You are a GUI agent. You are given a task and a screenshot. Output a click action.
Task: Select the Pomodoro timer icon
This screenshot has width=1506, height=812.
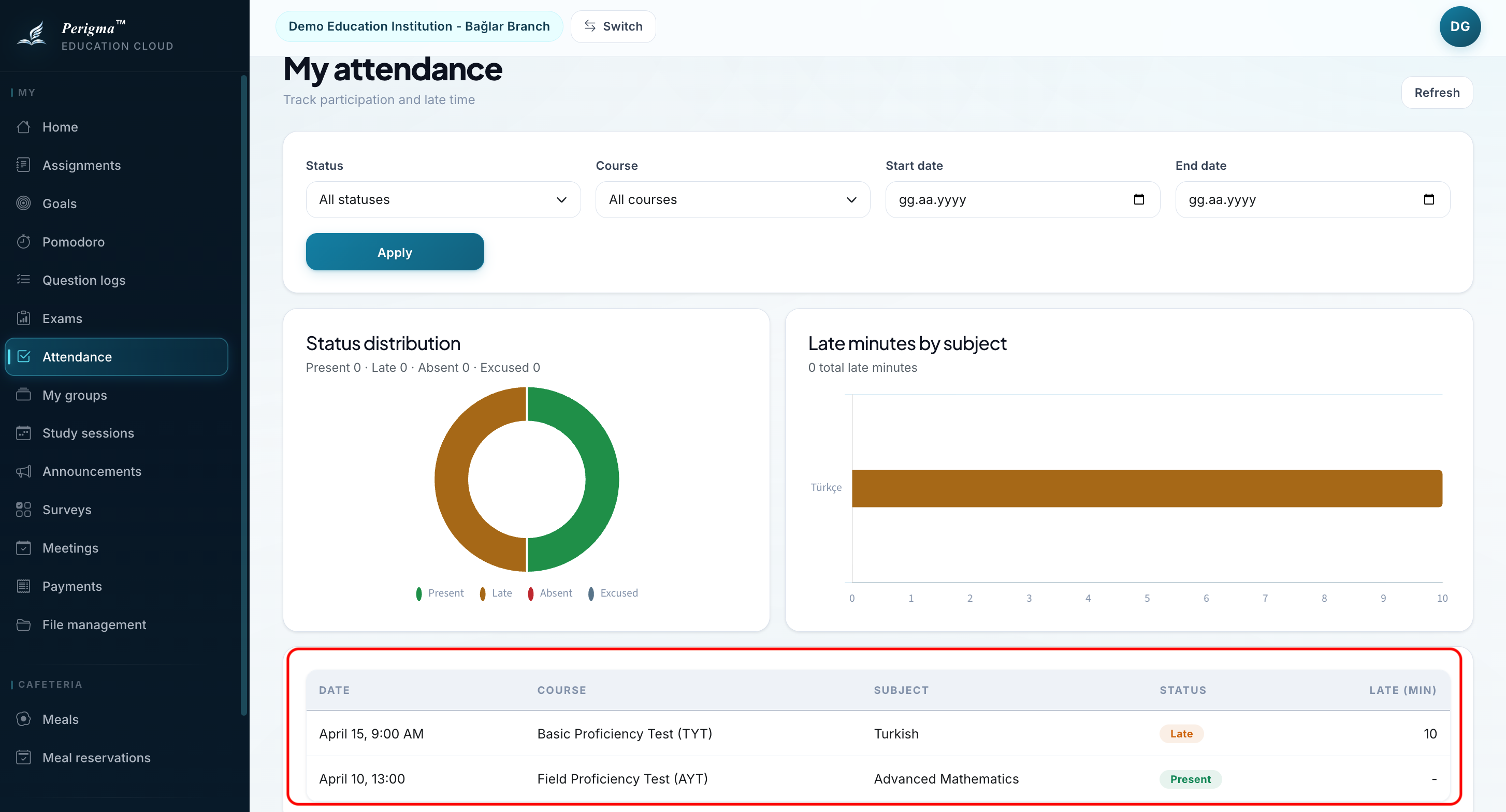(x=23, y=241)
